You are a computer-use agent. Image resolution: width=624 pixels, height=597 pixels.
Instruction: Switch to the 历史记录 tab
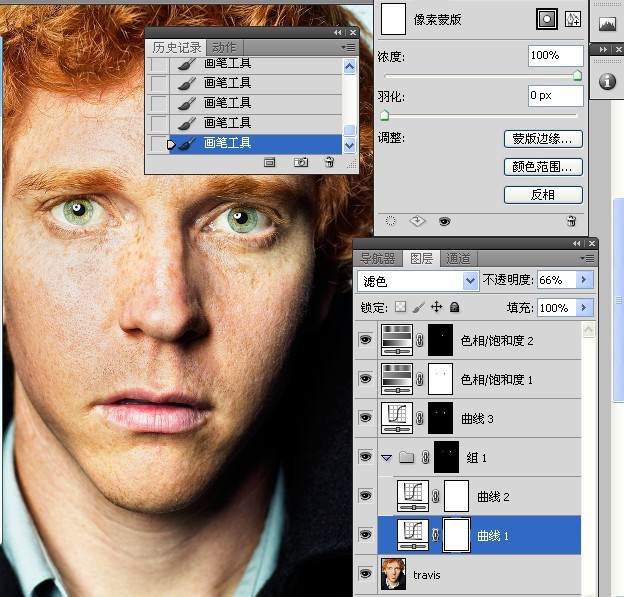click(x=177, y=48)
